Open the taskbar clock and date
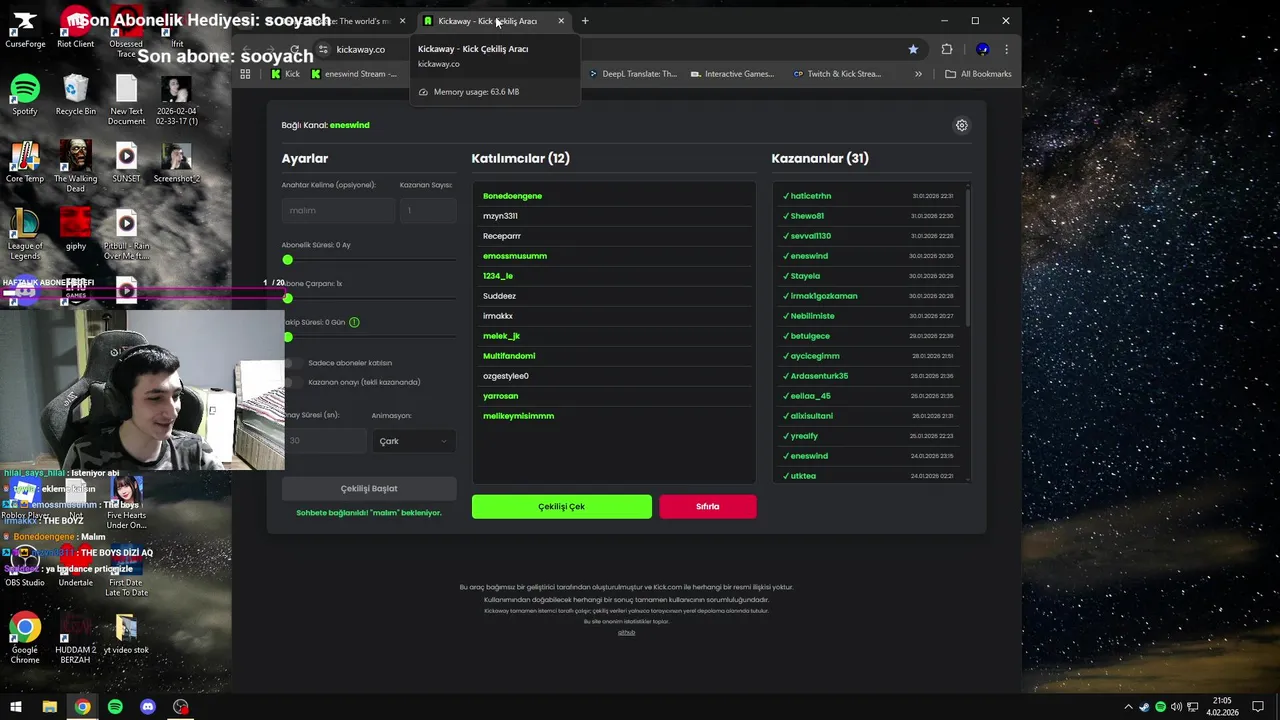1280x720 pixels. pyautogui.click(x=1222, y=707)
